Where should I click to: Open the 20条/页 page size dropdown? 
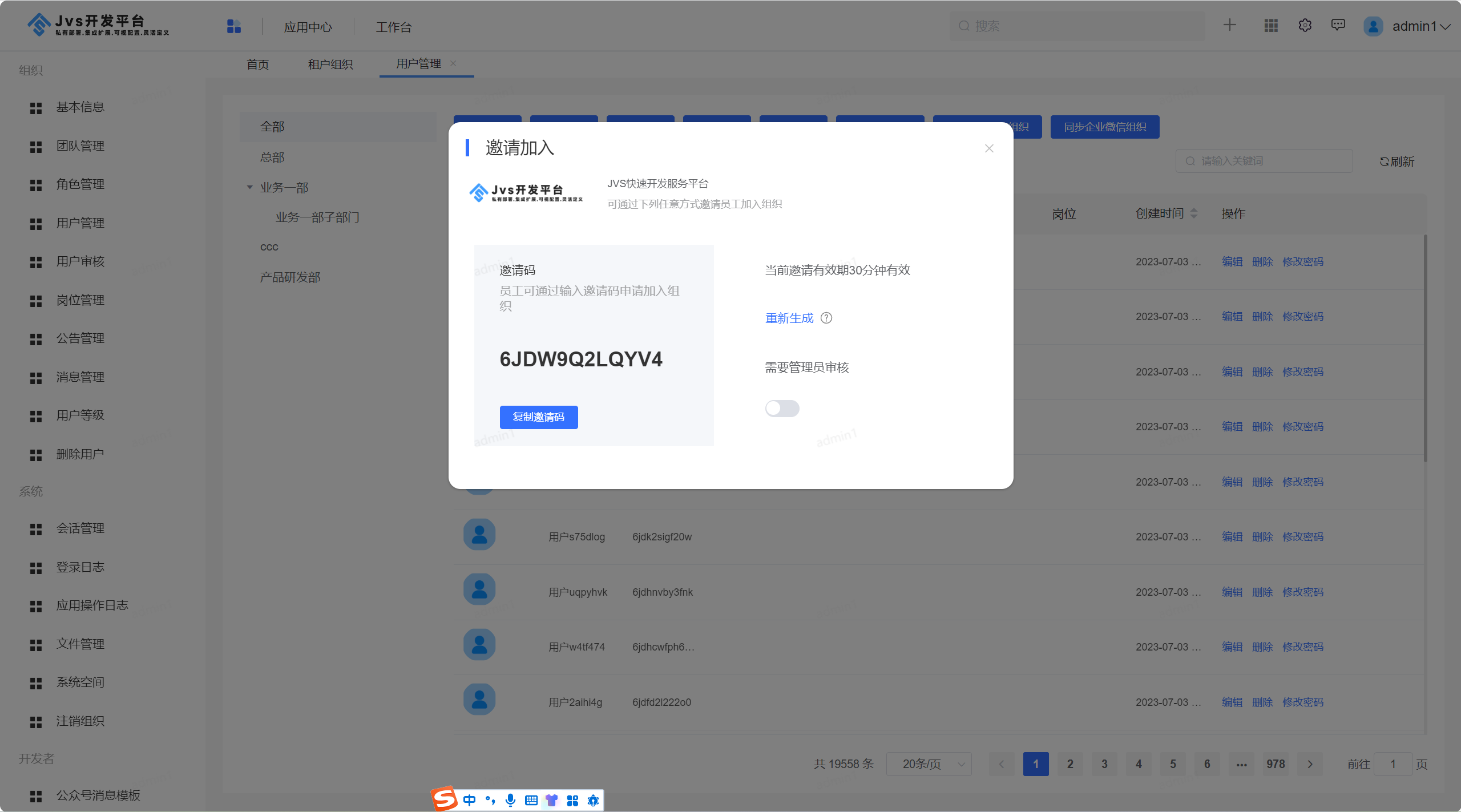929,764
